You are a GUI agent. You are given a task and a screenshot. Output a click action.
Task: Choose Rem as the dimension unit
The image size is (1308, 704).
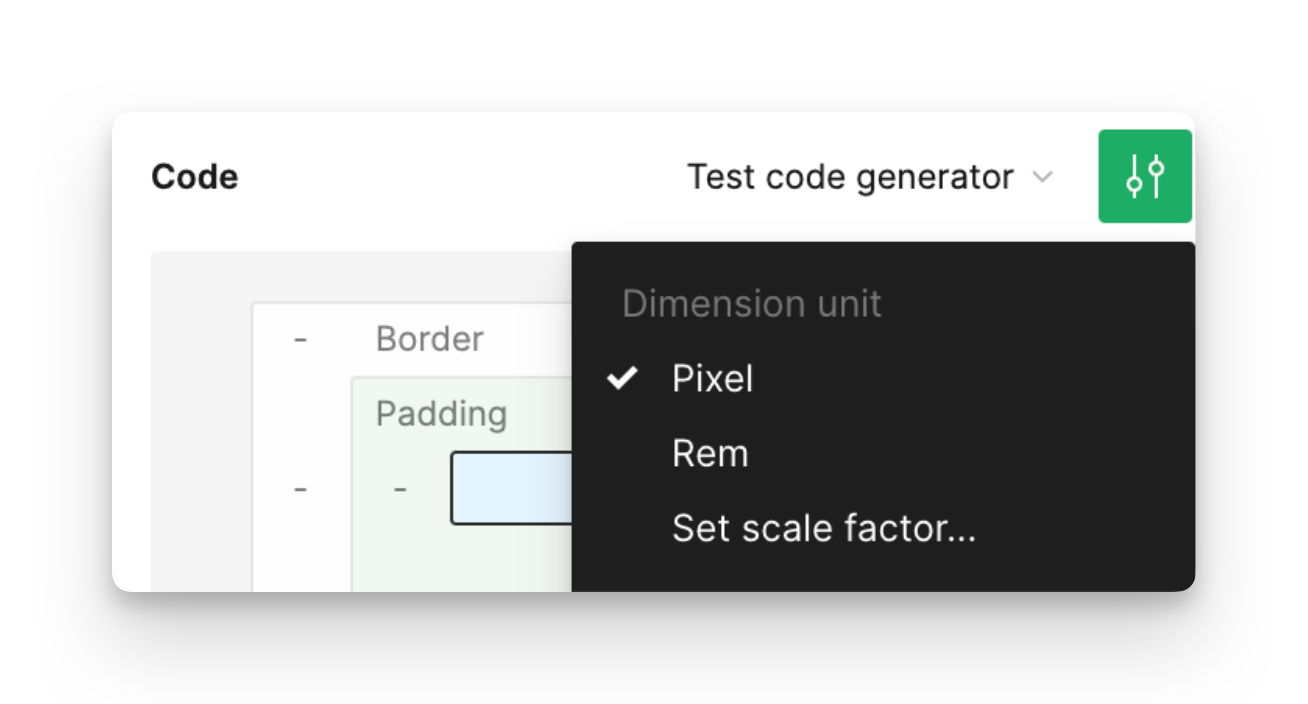click(x=883, y=454)
